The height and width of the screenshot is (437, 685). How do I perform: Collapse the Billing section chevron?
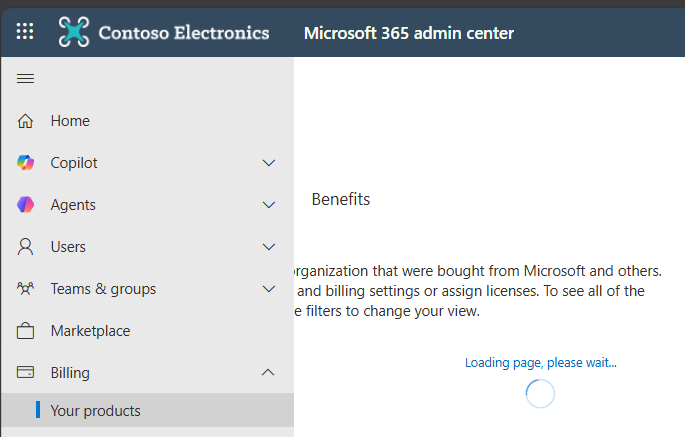click(268, 373)
